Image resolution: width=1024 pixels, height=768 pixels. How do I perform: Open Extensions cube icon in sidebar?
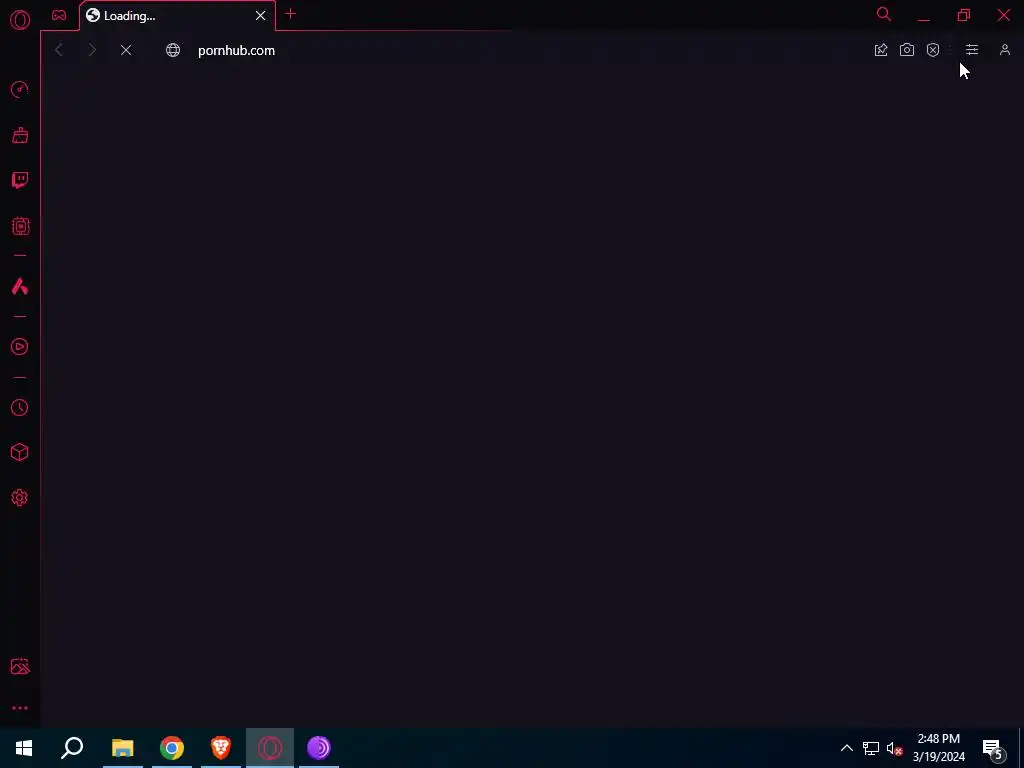point(20,452)
